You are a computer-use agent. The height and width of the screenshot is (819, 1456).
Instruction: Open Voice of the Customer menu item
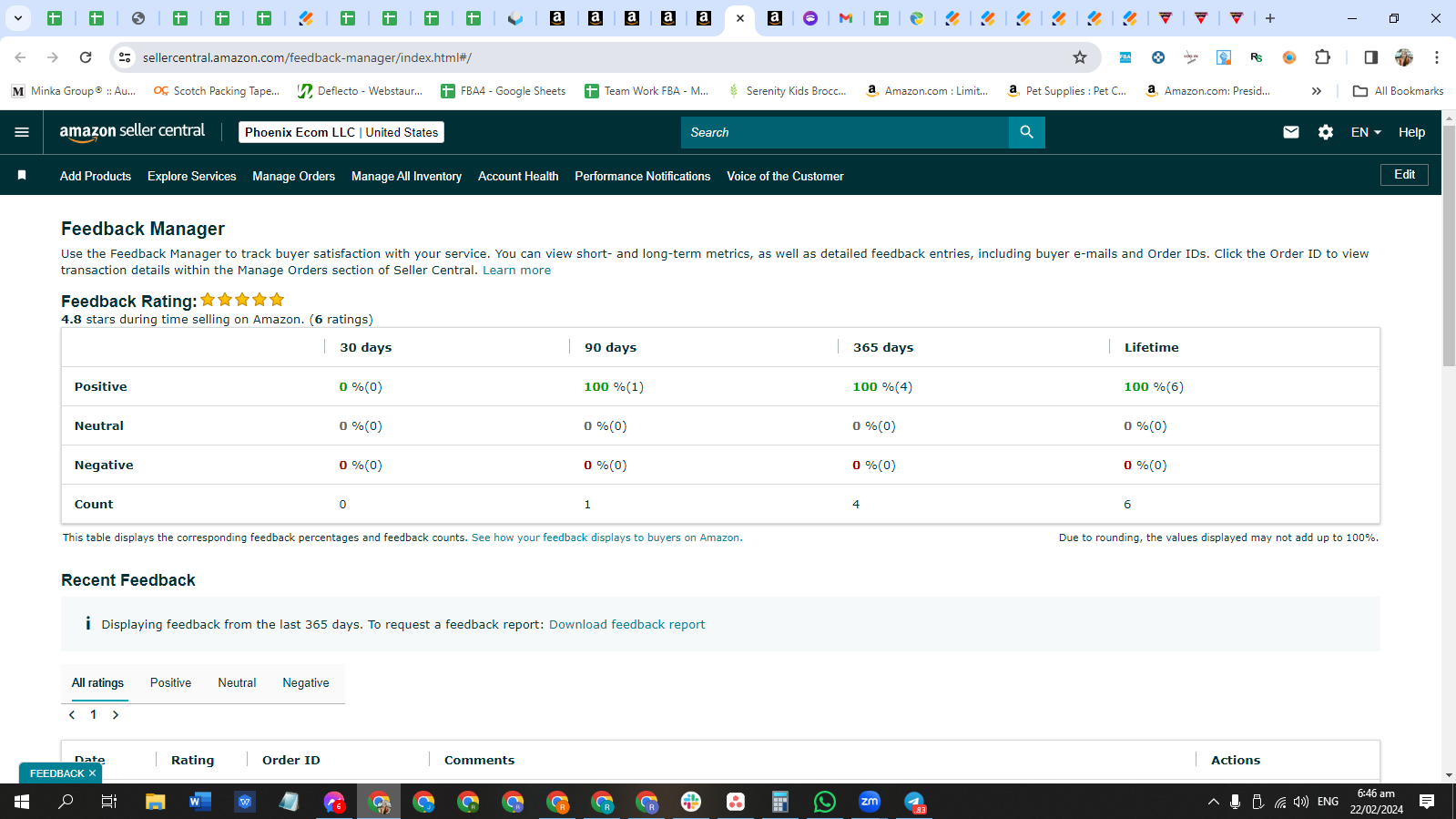(x=785, y=176)
